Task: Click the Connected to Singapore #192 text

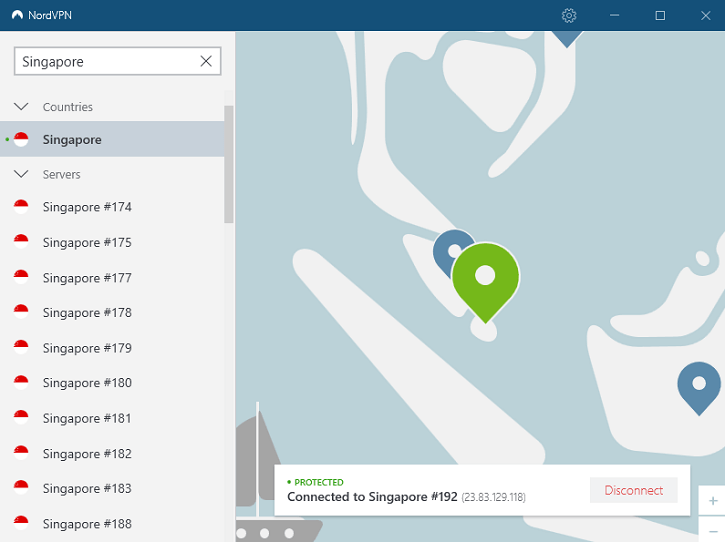Action: 372,497
